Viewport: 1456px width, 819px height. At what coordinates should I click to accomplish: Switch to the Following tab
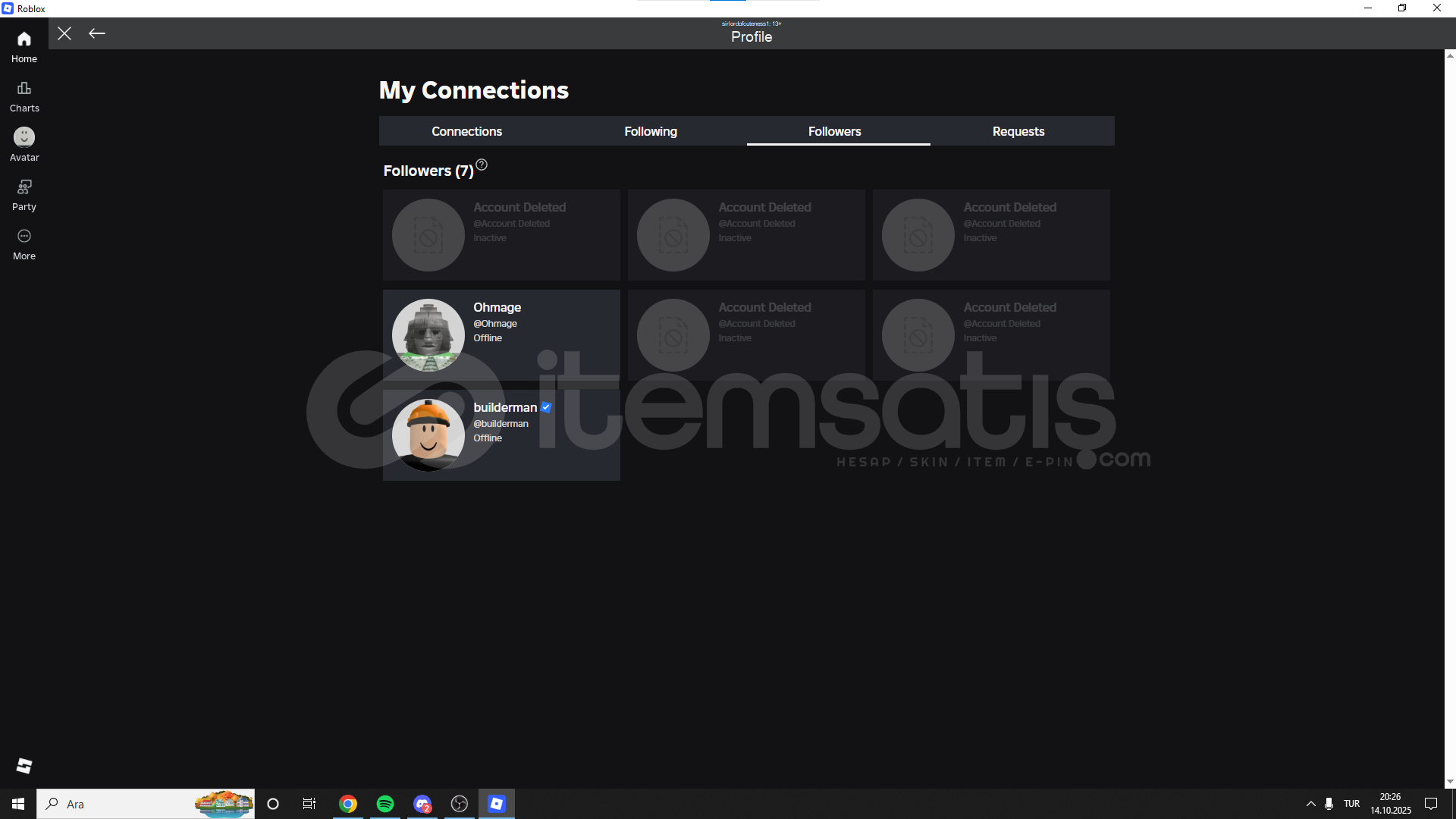coord(651,131)
